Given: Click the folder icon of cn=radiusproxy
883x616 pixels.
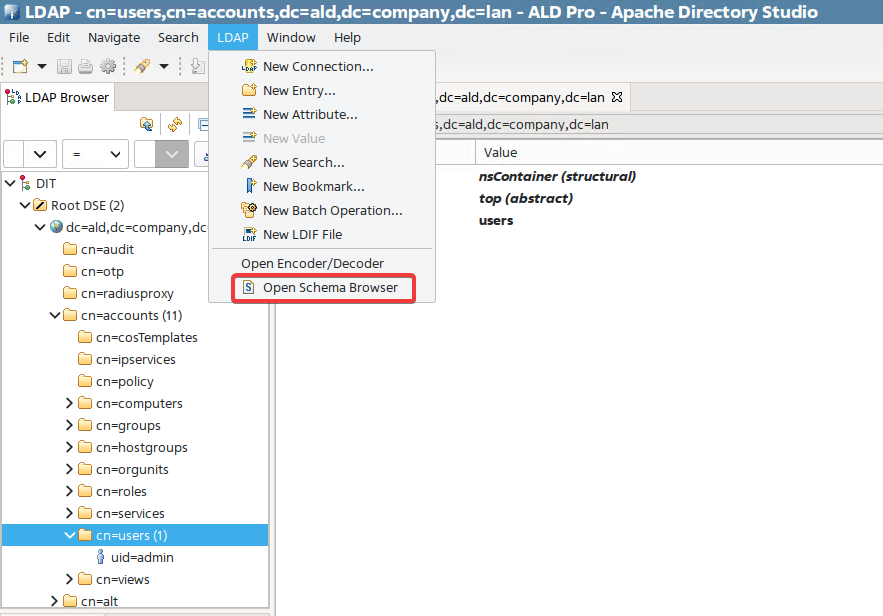Looking at the screenshot, I should pos(70,293).
